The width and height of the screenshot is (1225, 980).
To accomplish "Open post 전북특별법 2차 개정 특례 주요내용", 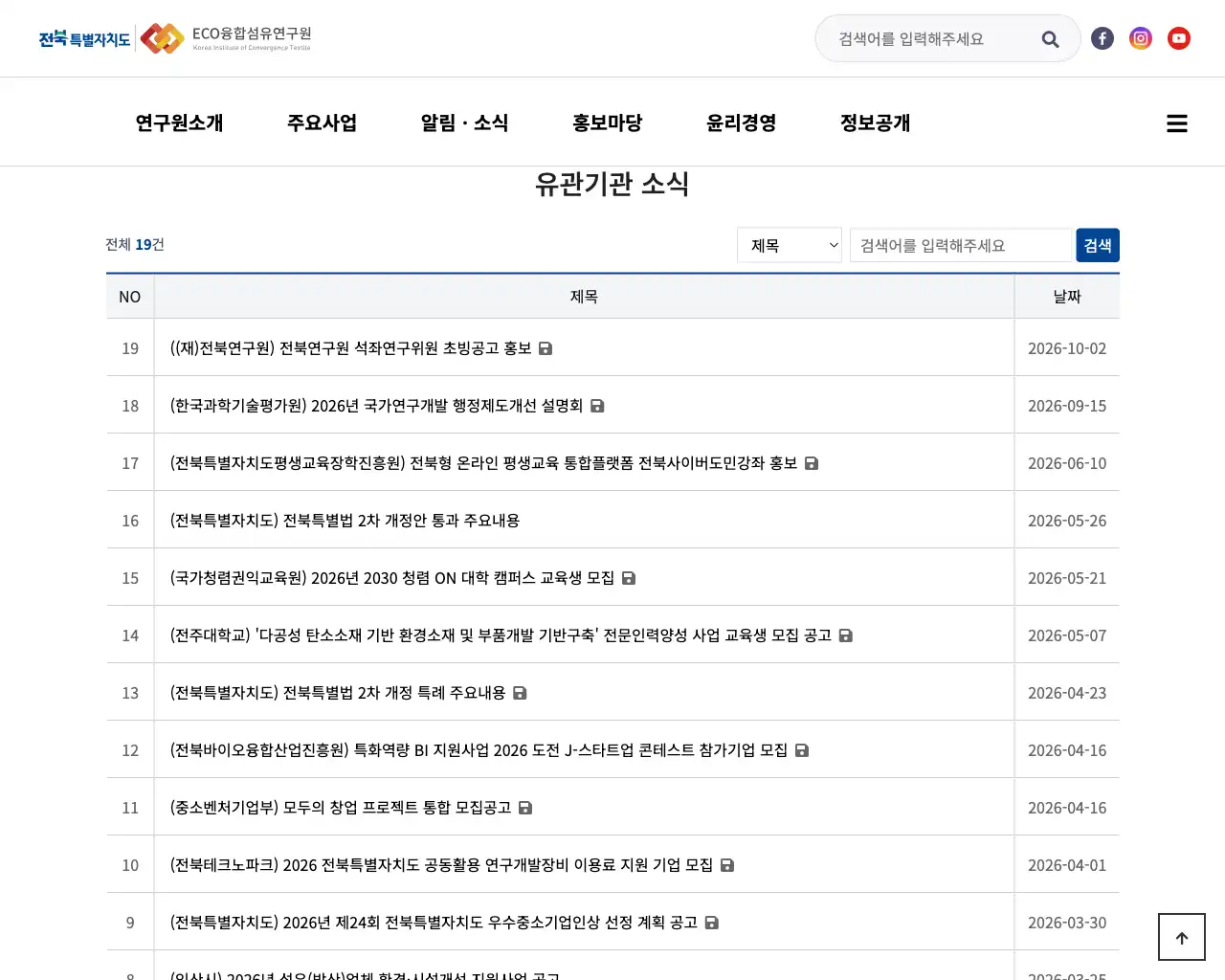I will click(338, 693).
